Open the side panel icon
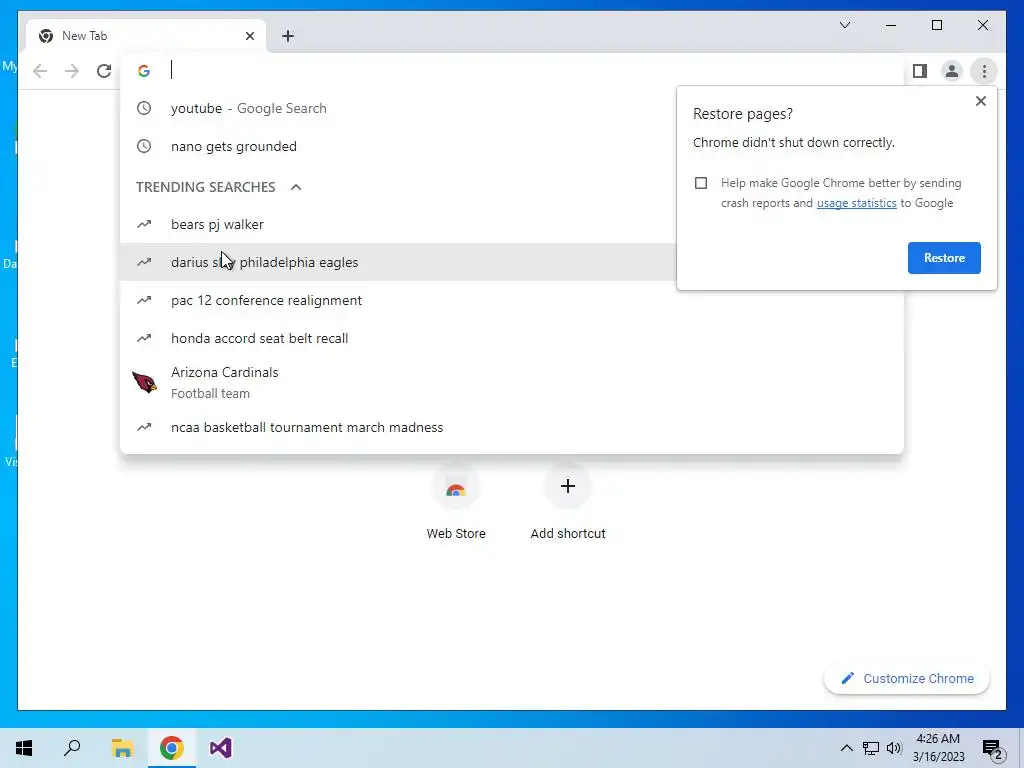Screen dimensions: 1024x768 tap(920, 71)
